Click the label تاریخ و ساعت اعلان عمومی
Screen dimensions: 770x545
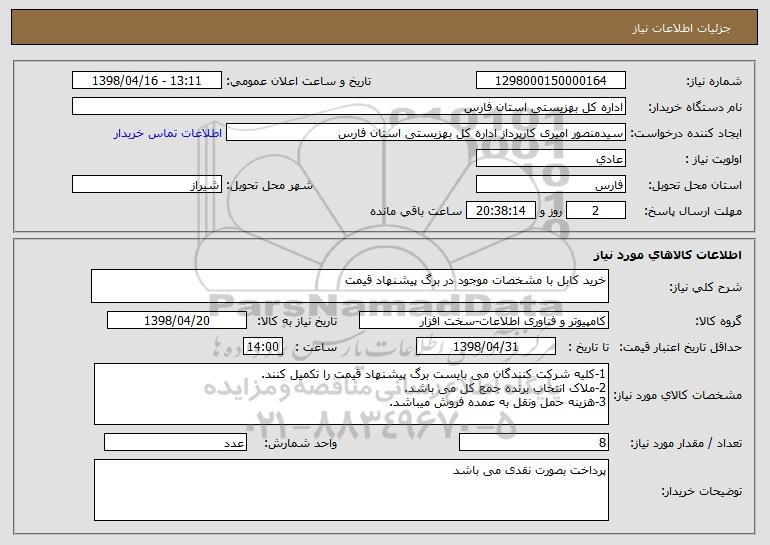point(299,81)
